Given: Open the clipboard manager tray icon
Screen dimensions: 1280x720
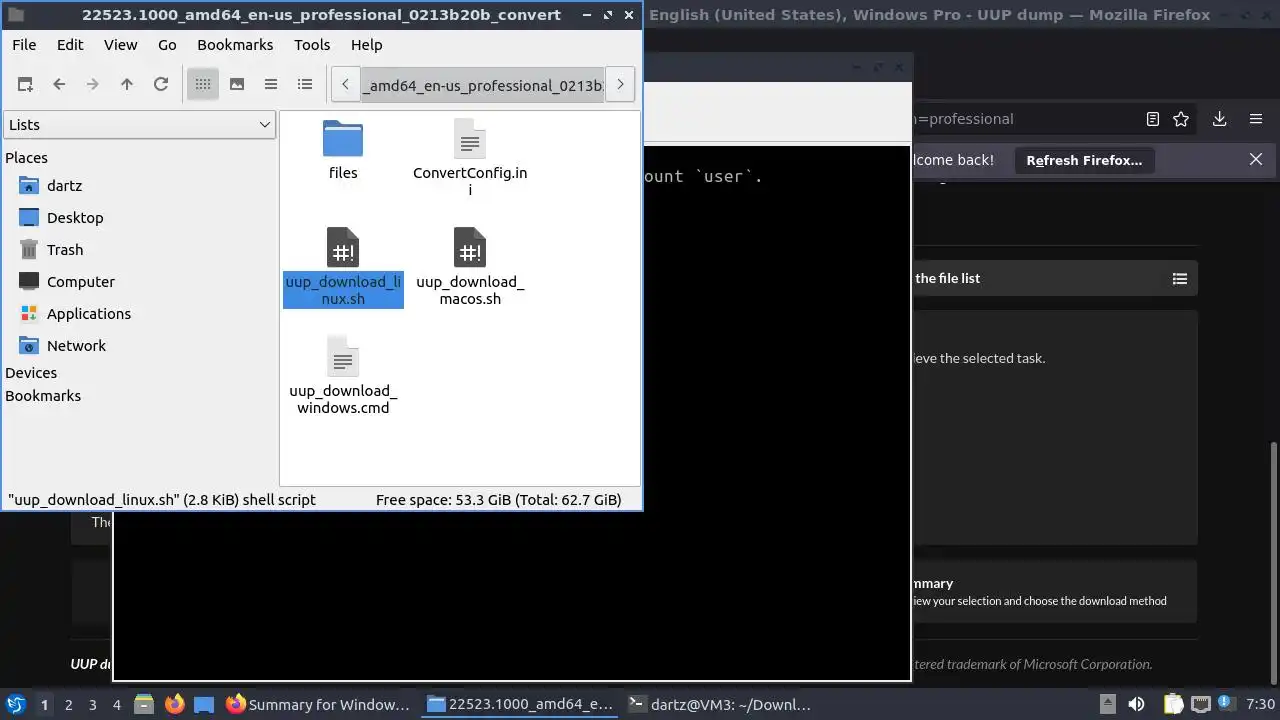Looking at the screenshot, I should 1172,704.
